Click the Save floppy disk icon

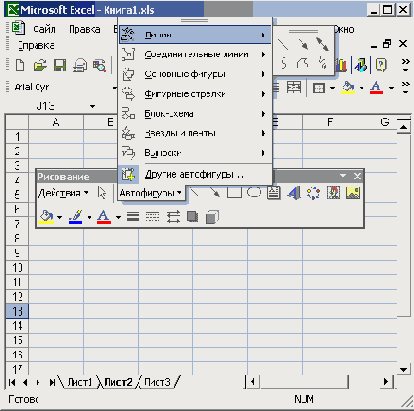60,65
